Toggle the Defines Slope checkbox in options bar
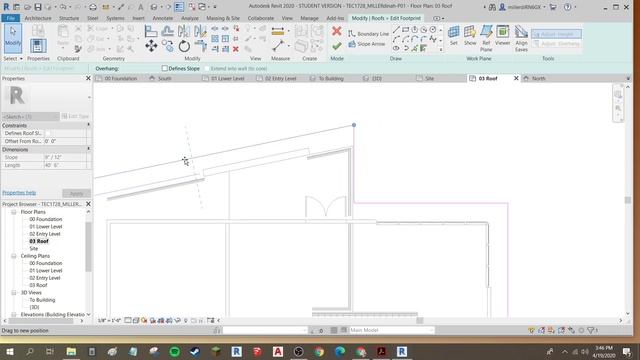This screenshot has width=640, height=360. (x=164, y=68)
